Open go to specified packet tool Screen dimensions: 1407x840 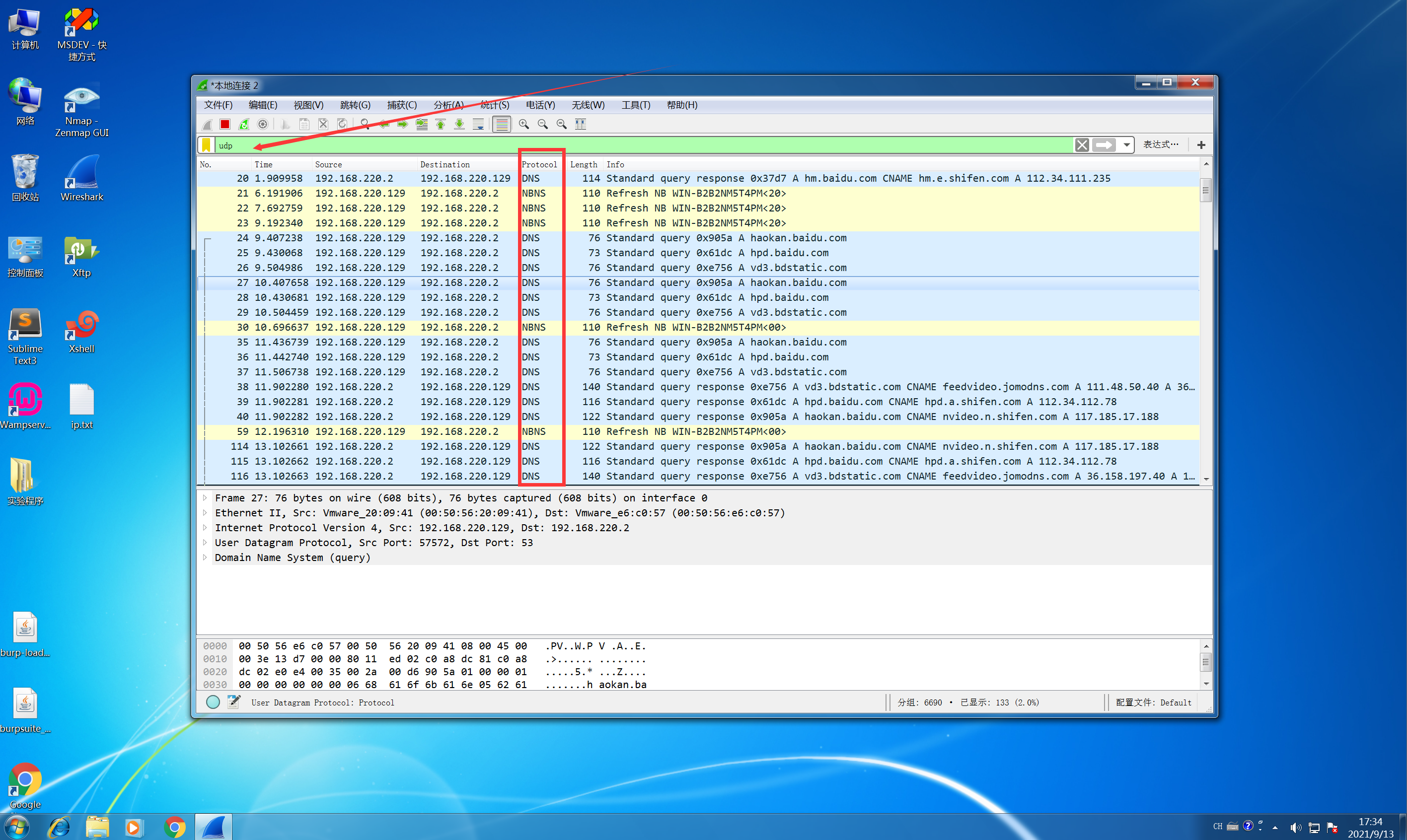coord(422,125)
